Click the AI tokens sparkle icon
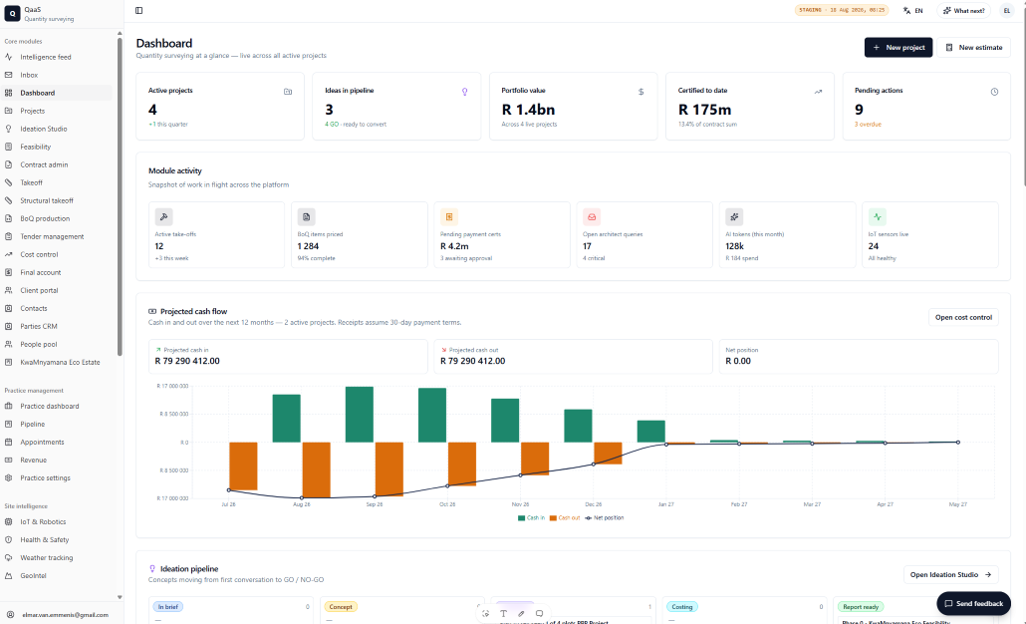 pyautogui.click(x=734, y=217)
